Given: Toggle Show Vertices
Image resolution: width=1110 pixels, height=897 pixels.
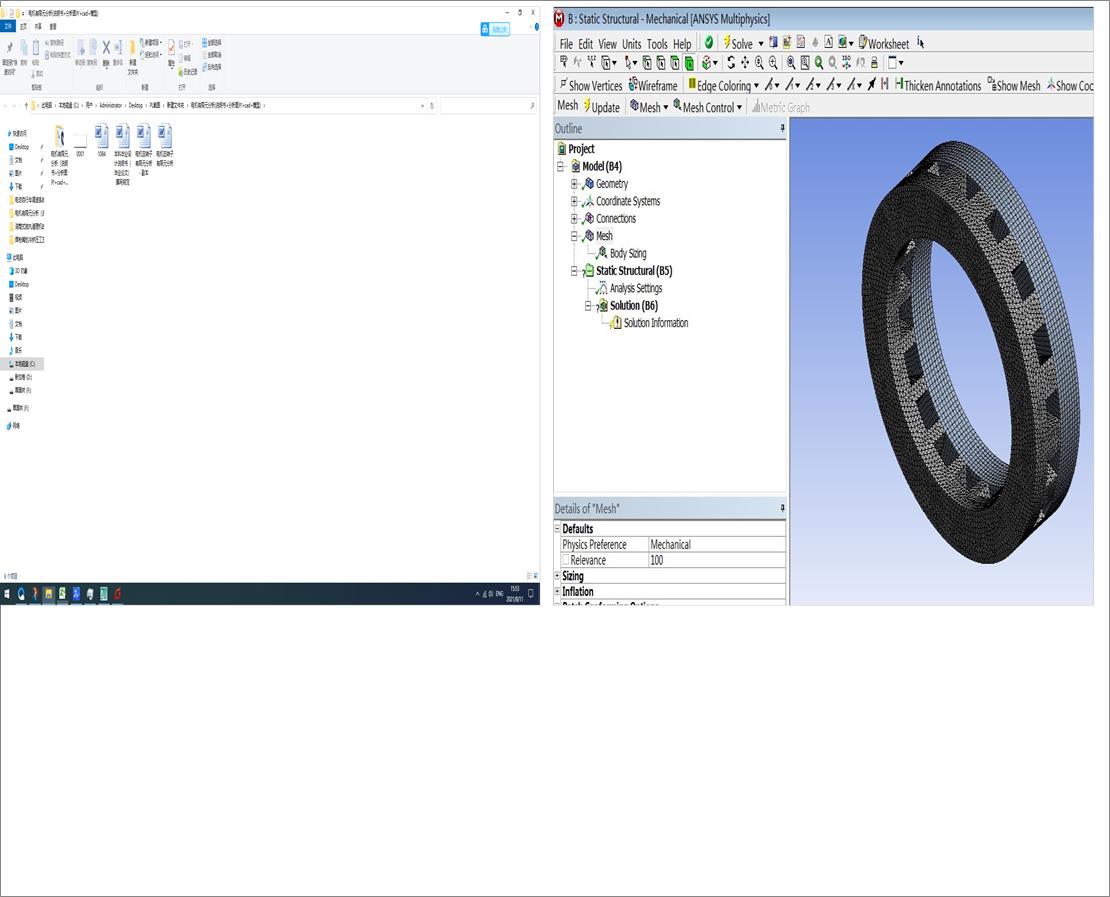Looking at the screenshot, I should click(590, 86).
